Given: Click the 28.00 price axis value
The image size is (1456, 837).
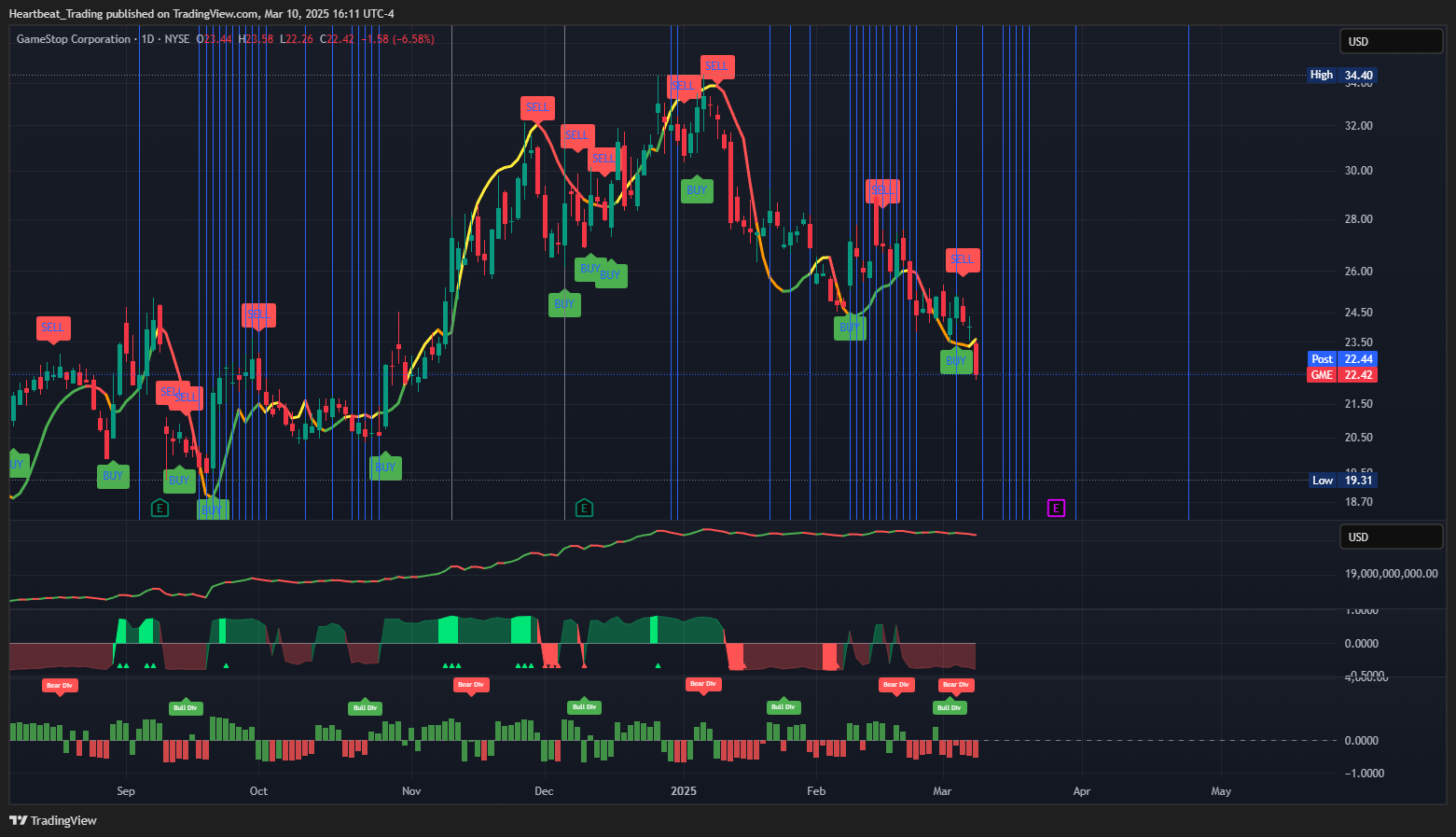Looking at the screenshot, I should pyautogui.click(x=1358, y=219).
